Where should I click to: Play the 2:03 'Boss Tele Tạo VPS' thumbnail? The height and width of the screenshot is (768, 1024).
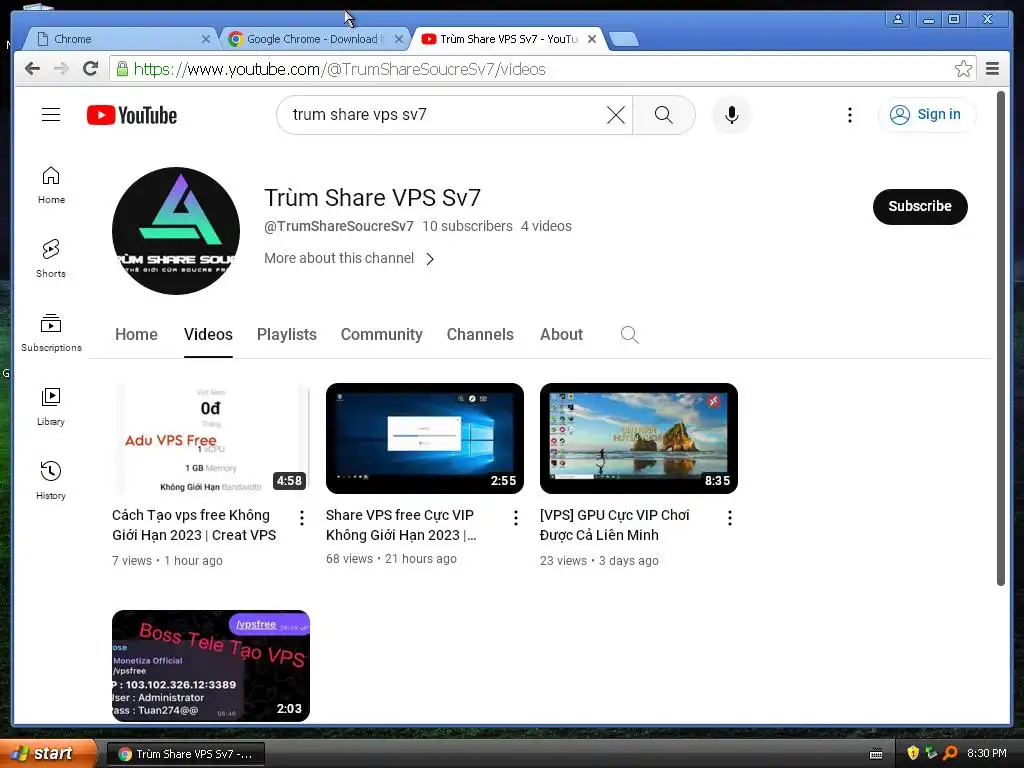211,665
